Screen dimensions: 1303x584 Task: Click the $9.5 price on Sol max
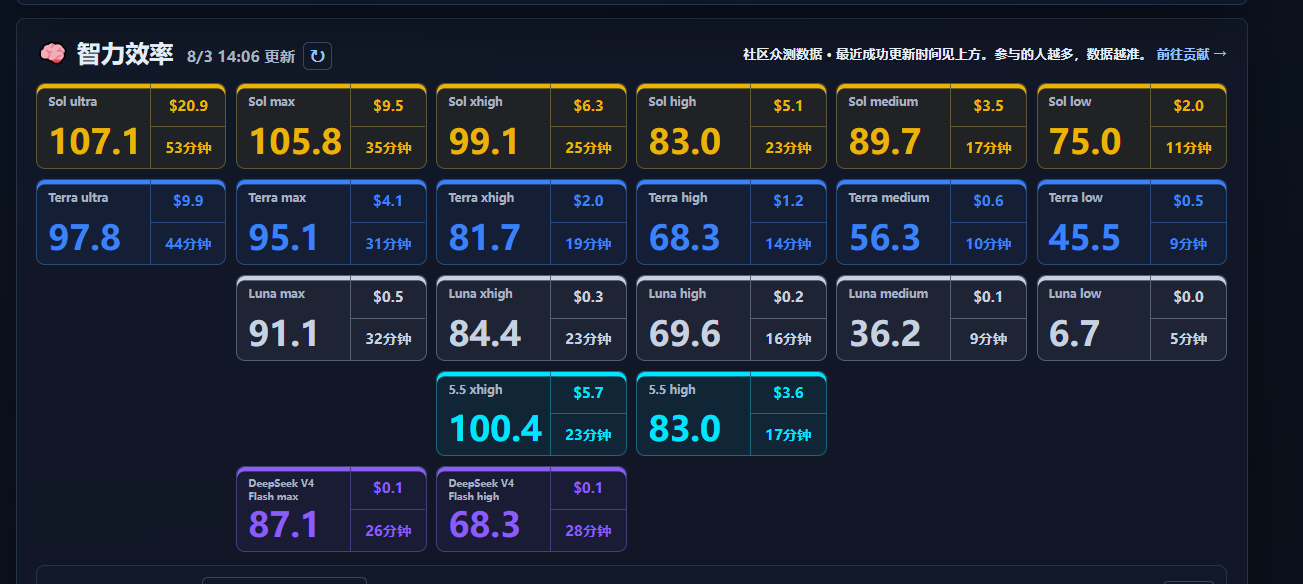click(x=388, y=106)
